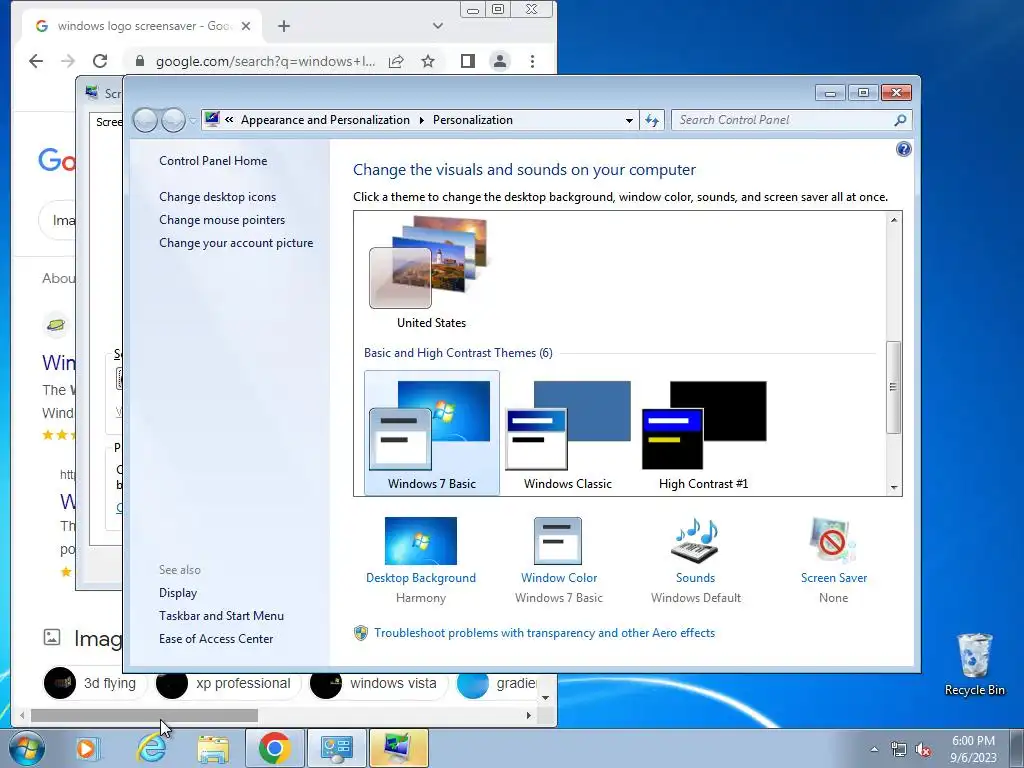The width and height of the screenshot is (1024, 768).
Task: Open the Window Color icon
Action: click(558, 541)
